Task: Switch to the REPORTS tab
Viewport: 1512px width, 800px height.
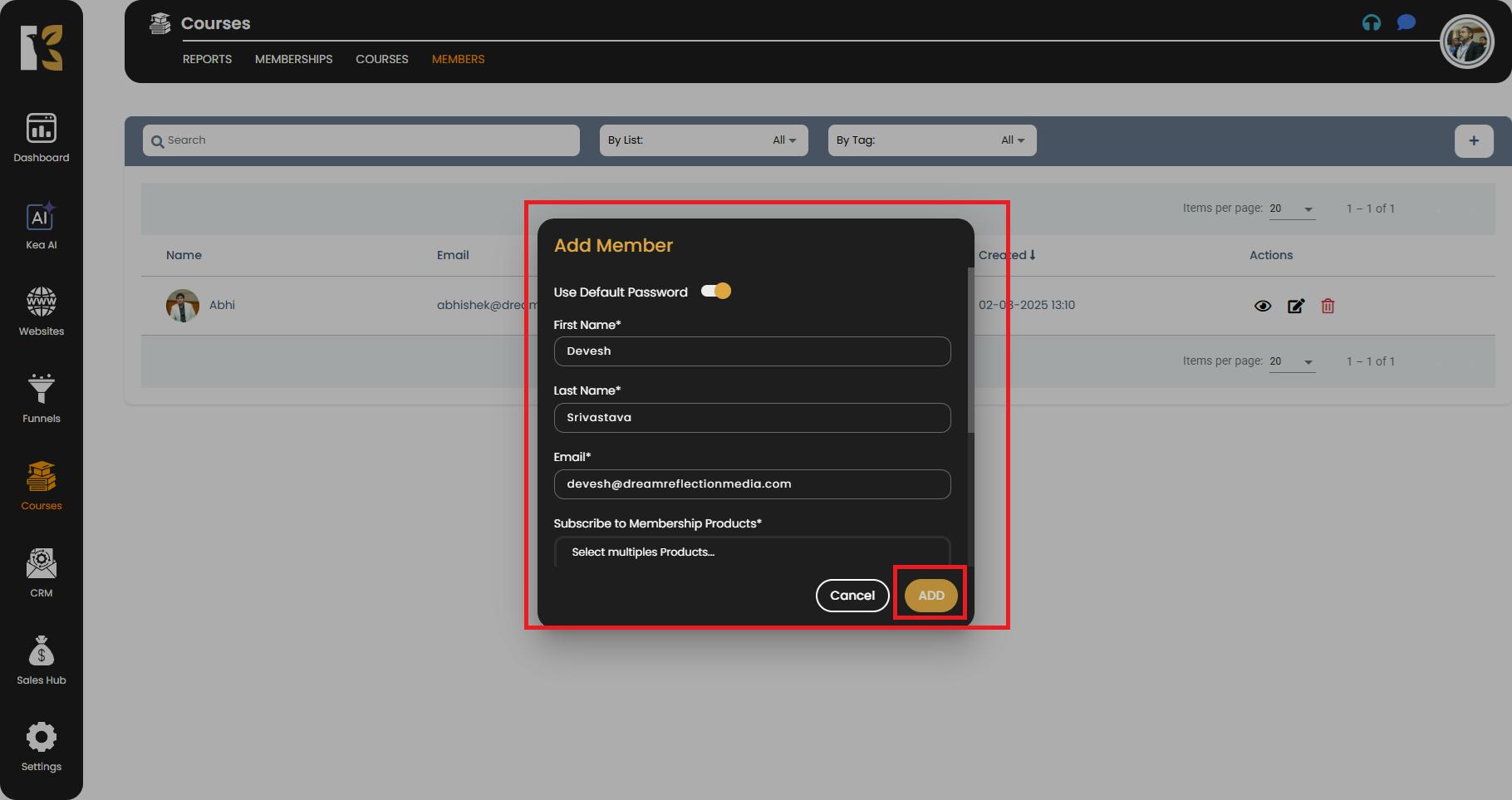Action: 207,59
